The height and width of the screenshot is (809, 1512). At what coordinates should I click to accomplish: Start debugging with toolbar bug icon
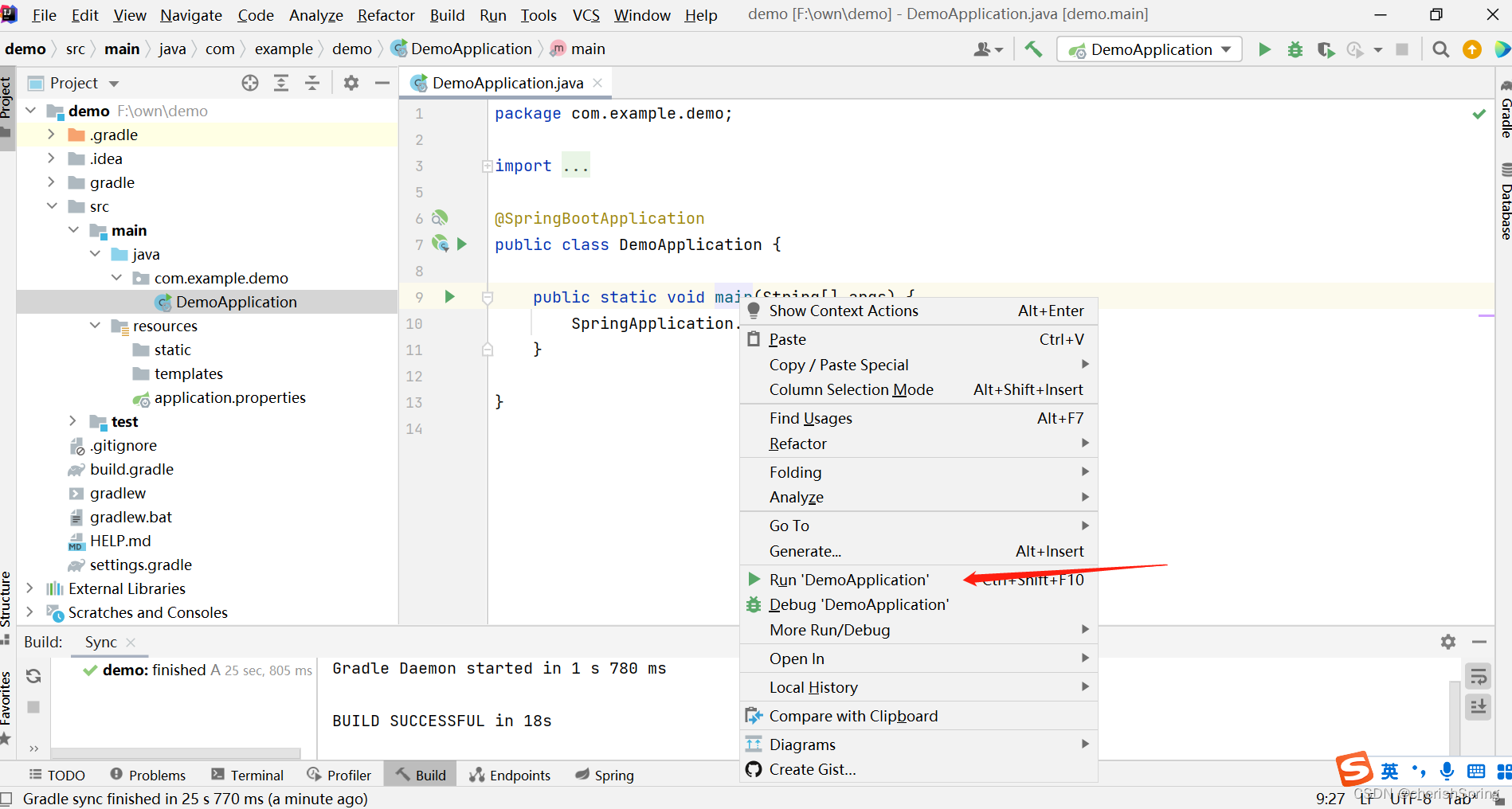pos(1295,49)
